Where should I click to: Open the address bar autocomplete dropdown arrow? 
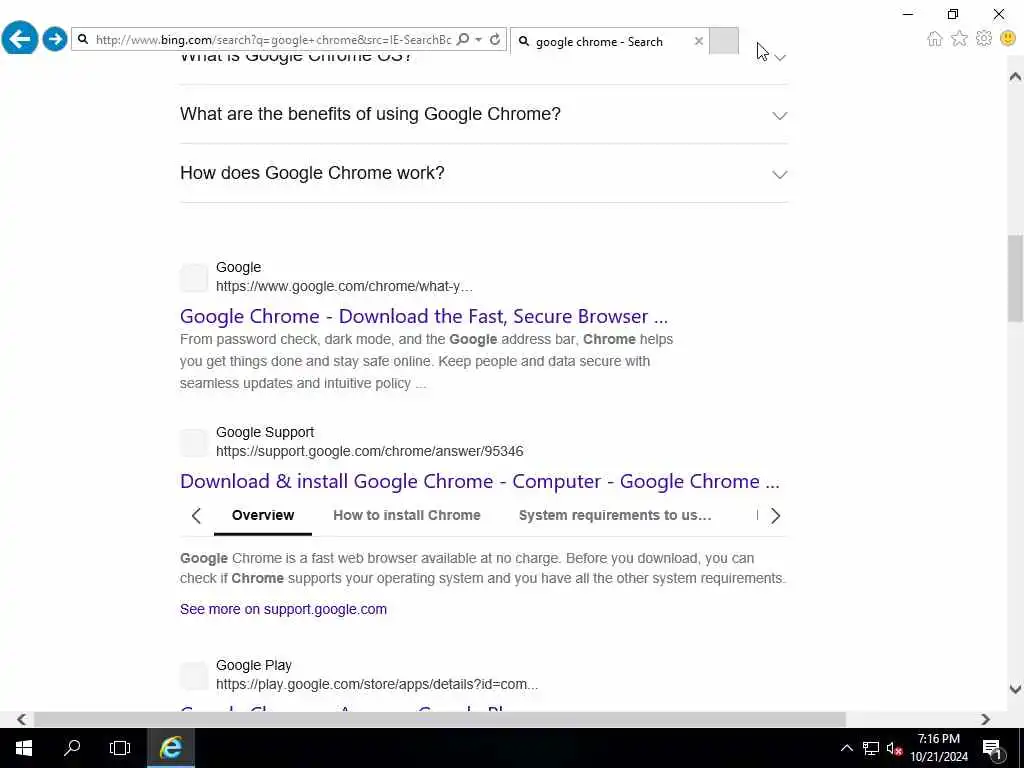(x=479, y=39)
